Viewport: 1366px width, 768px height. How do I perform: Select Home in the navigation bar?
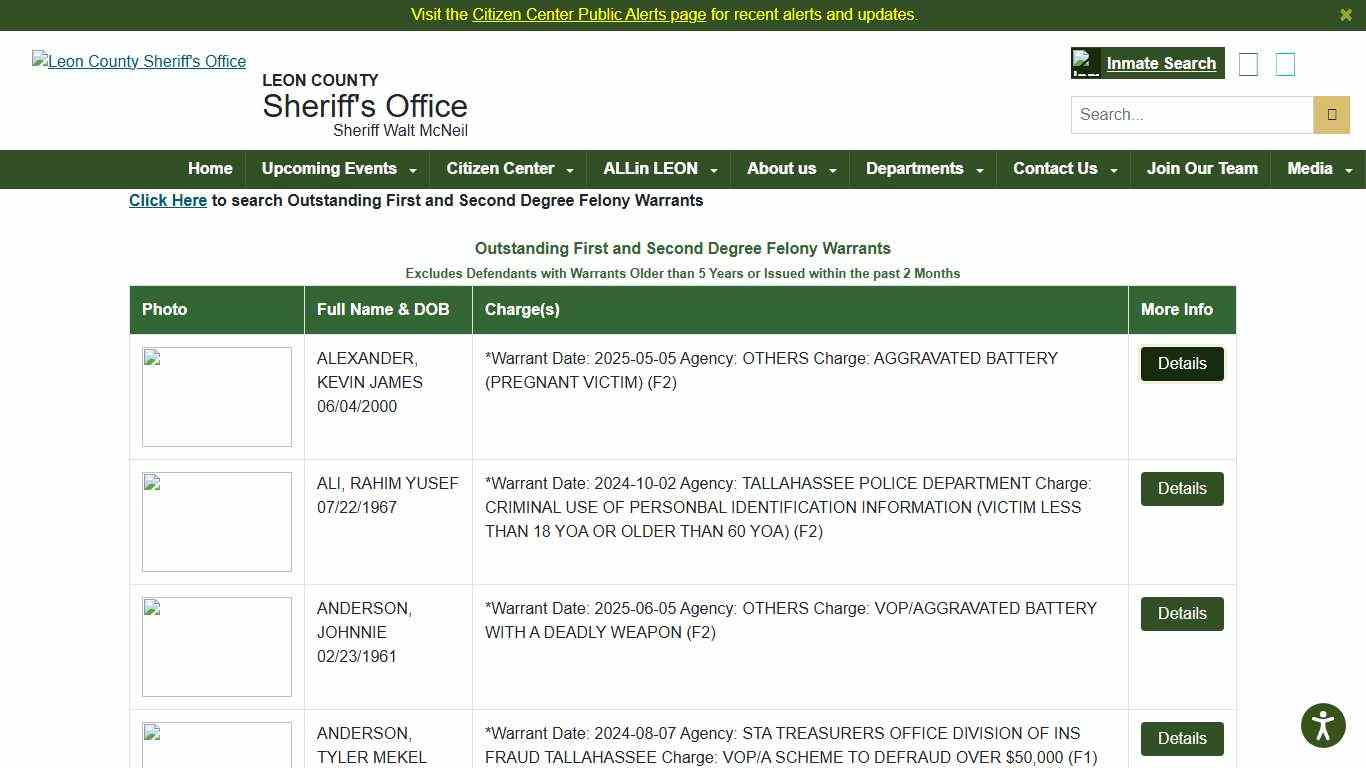pos(210,169)
